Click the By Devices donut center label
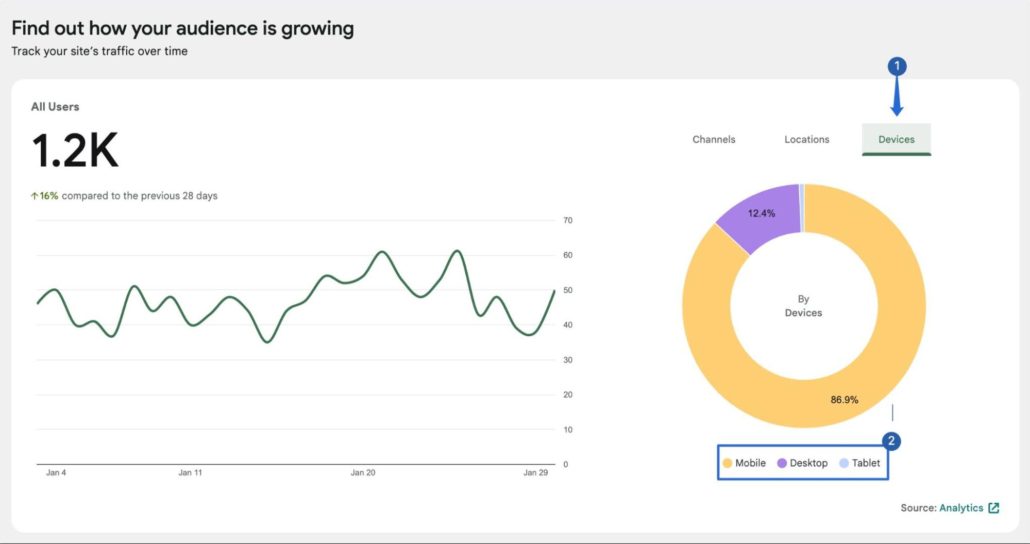The width and height of the screenshot is (1030, 544). 803,306
